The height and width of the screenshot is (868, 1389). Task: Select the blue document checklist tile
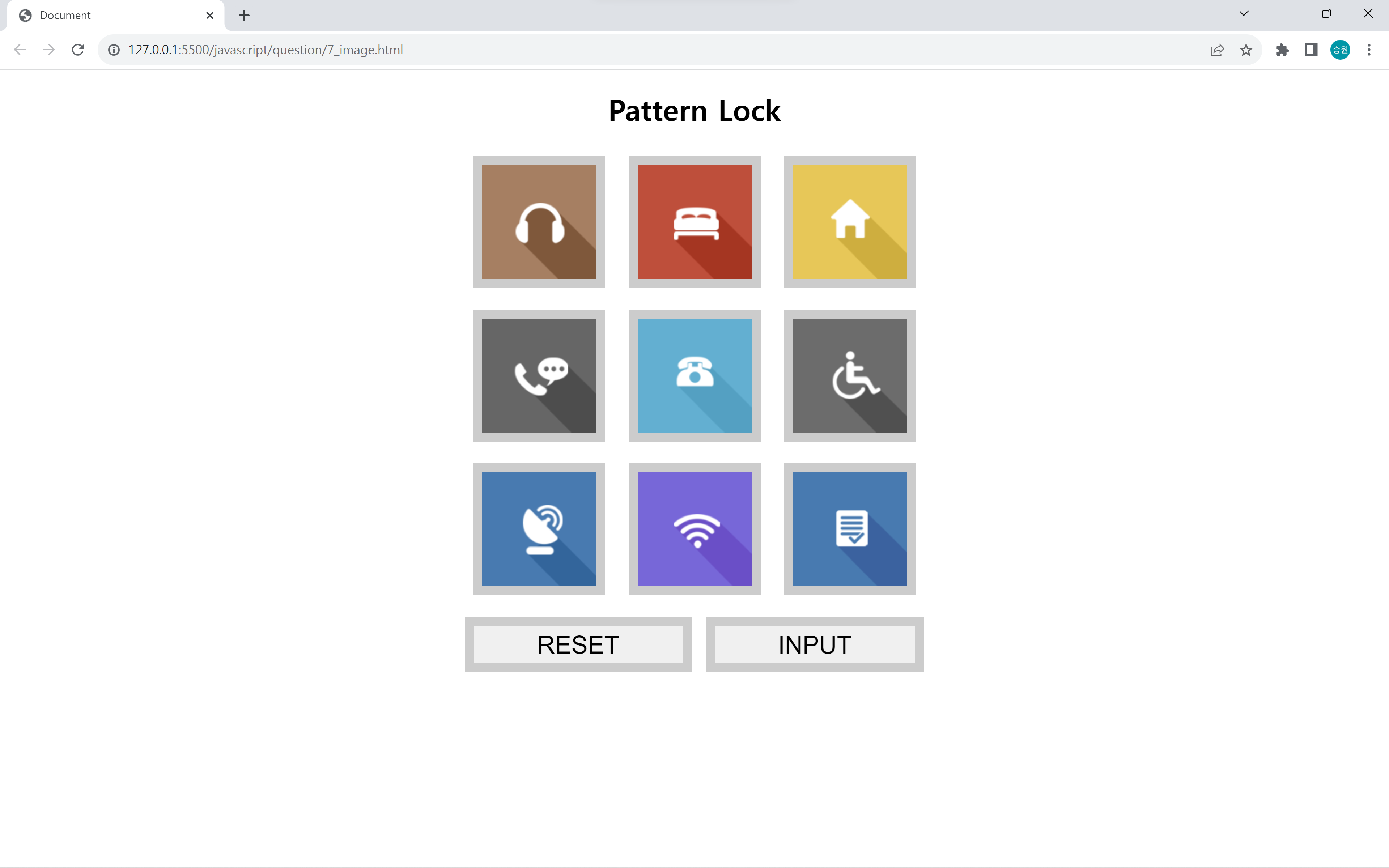pyautogui.click(x=849, y=529)
